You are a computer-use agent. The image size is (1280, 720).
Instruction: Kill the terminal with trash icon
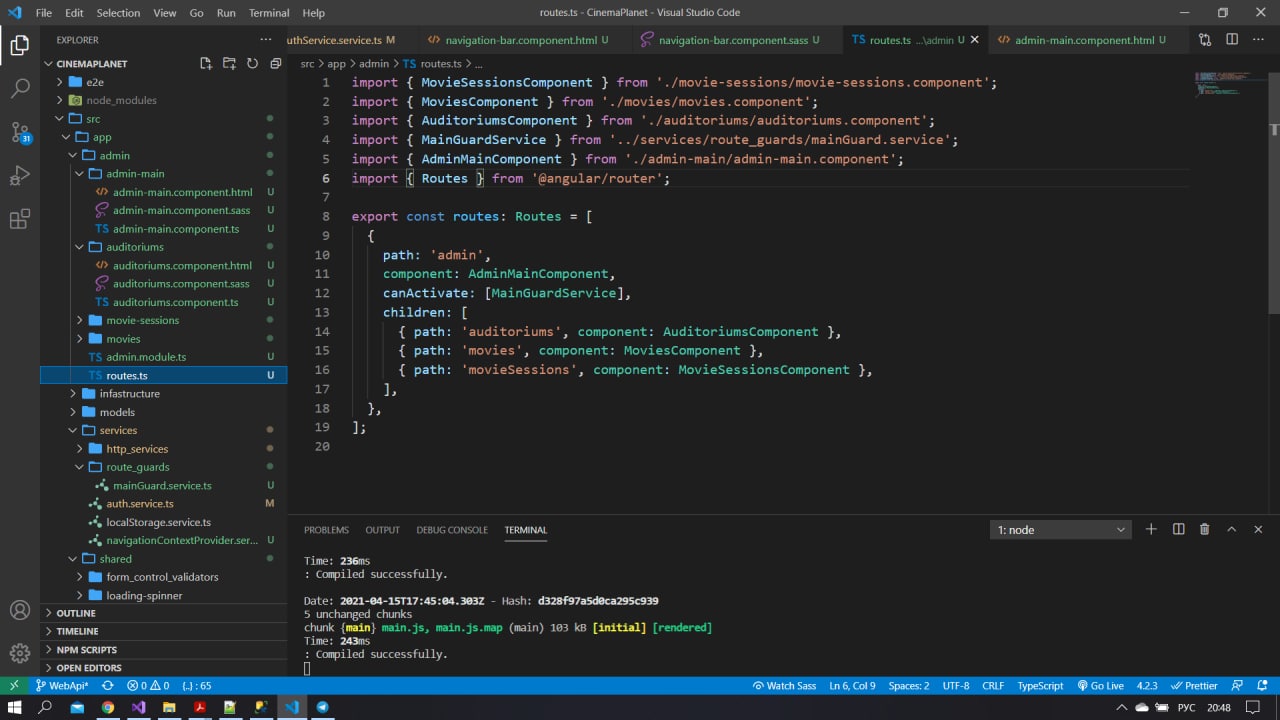[x=1204, y=529]
